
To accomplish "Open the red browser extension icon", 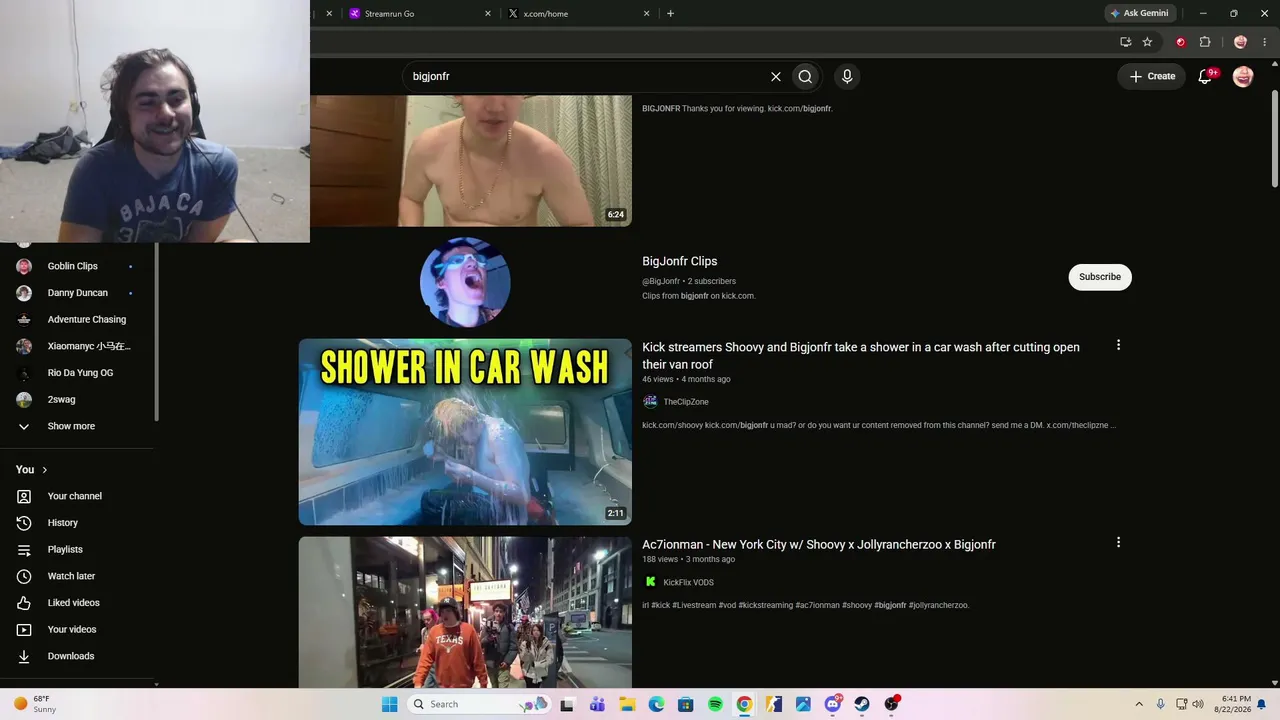I will tap(1180, 42).
